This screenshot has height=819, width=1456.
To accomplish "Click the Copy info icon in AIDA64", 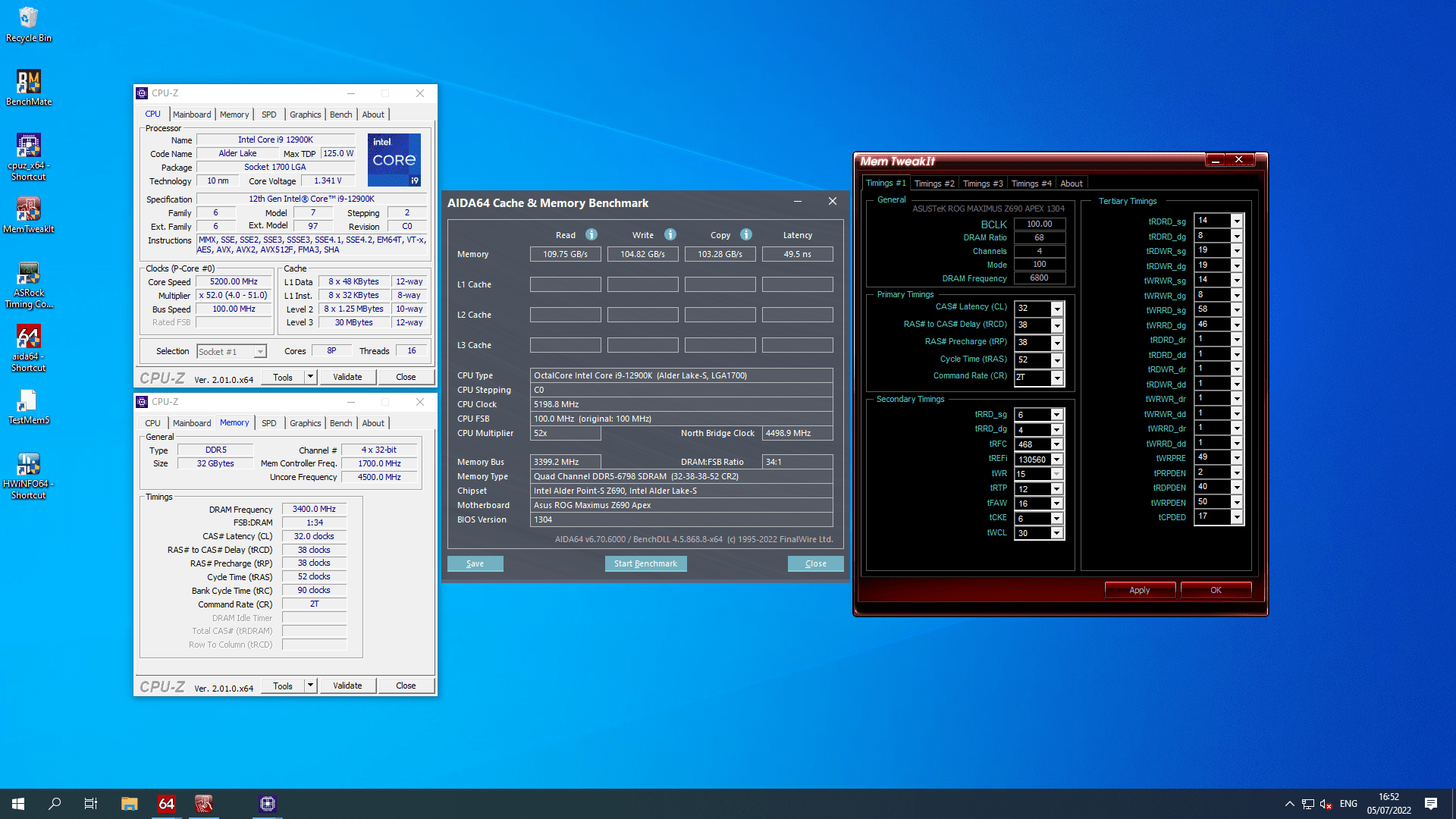I will click(746, 235).
